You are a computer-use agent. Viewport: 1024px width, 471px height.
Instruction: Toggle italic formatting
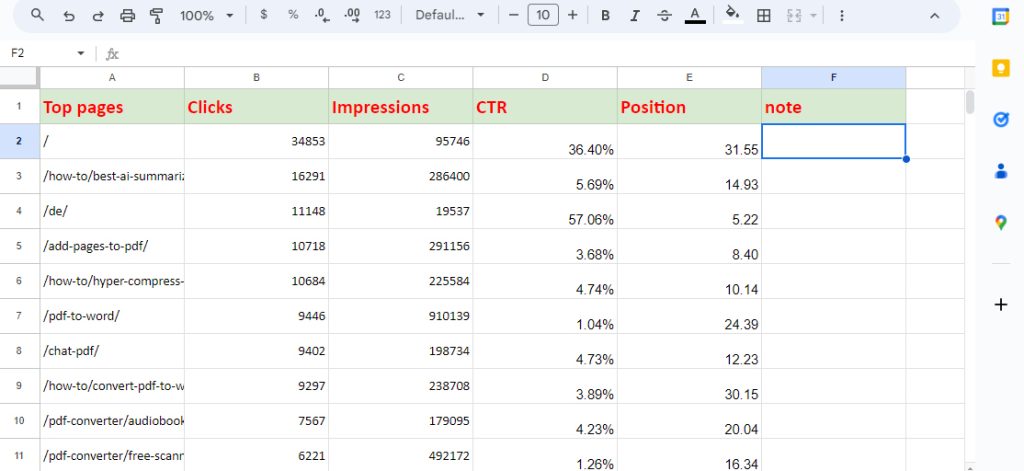tap(635, 16)
